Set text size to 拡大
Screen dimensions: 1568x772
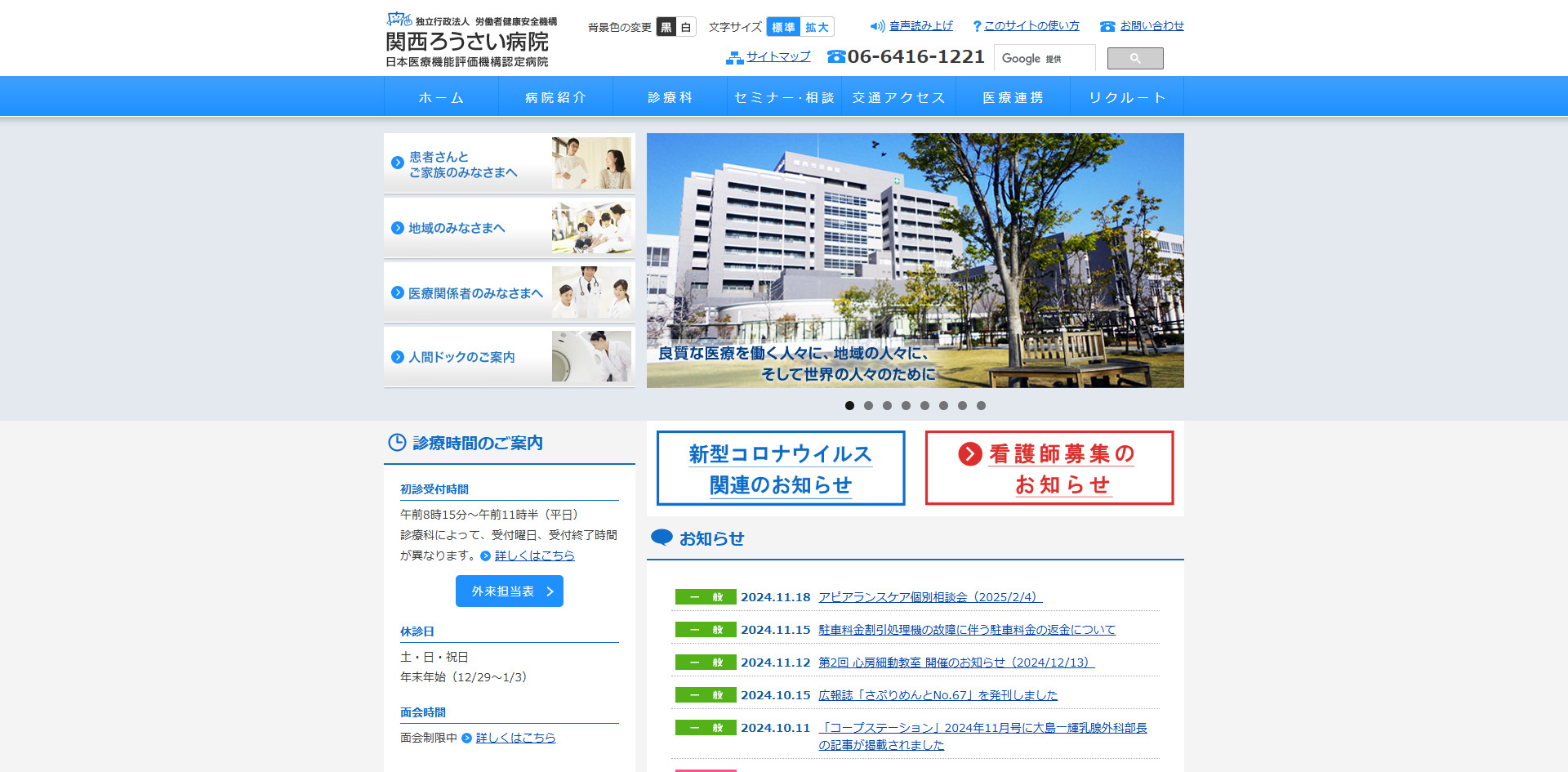coord(817,27)
